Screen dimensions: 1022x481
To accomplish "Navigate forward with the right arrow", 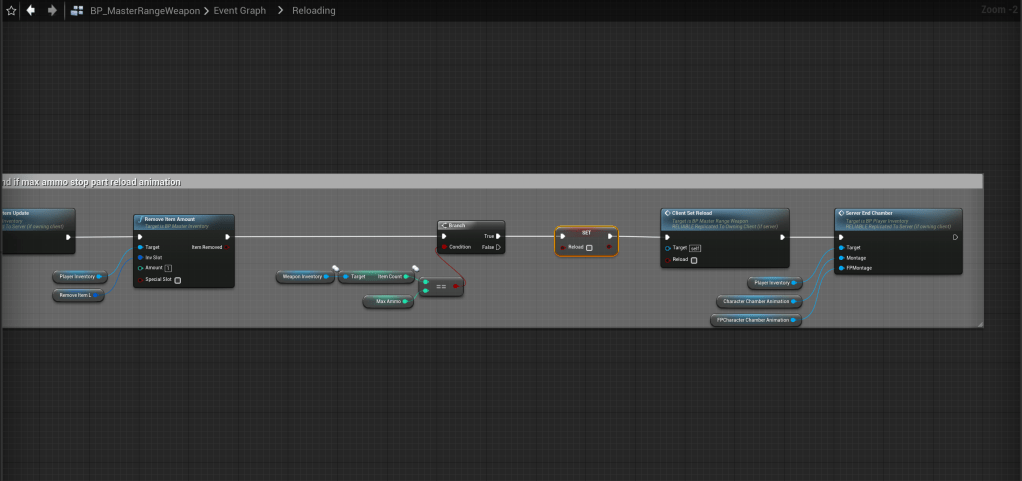I will point(52,11).
